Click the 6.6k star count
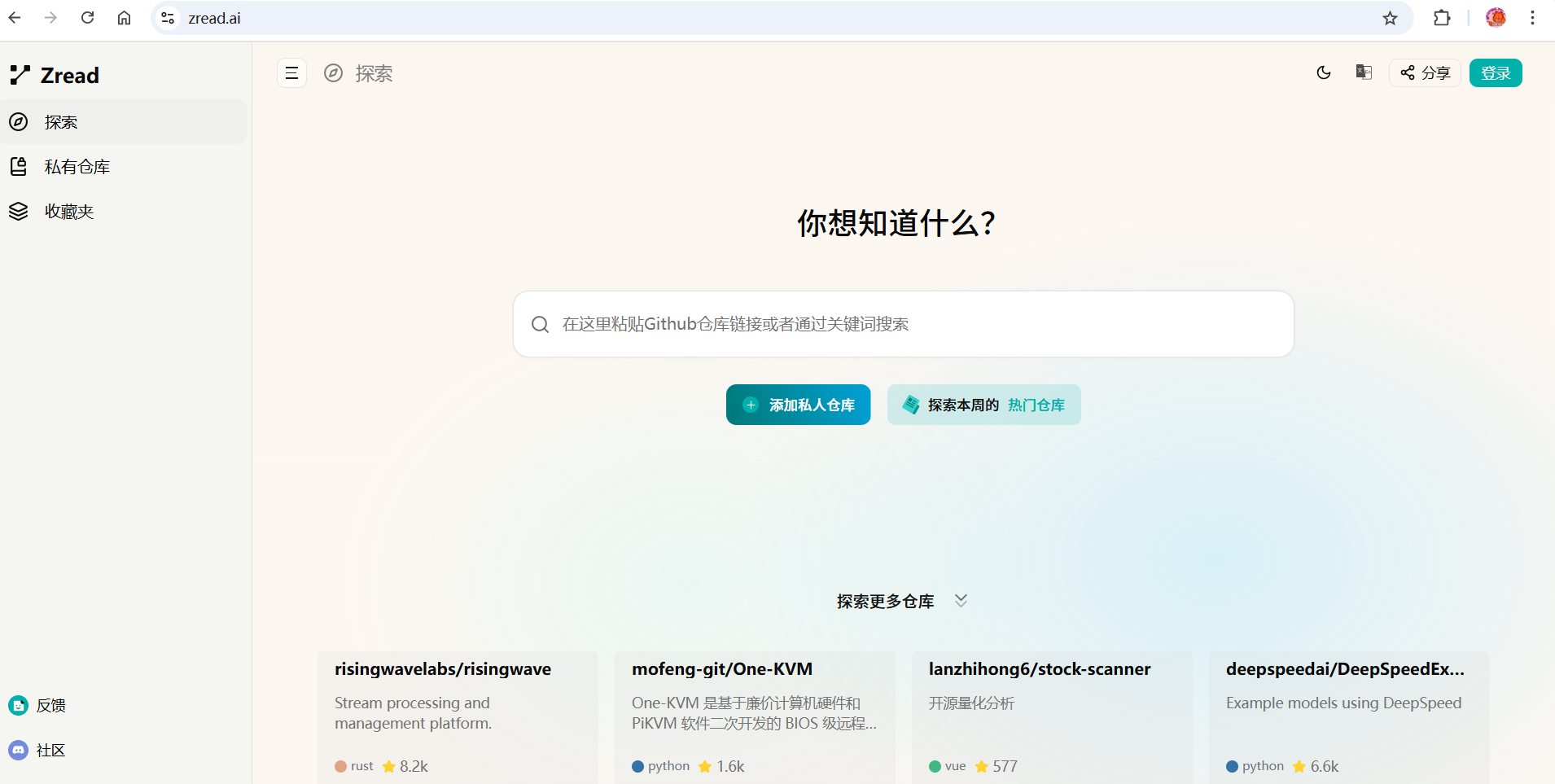The height and width of the screenshot is (784, 1555). [1325, 766]
